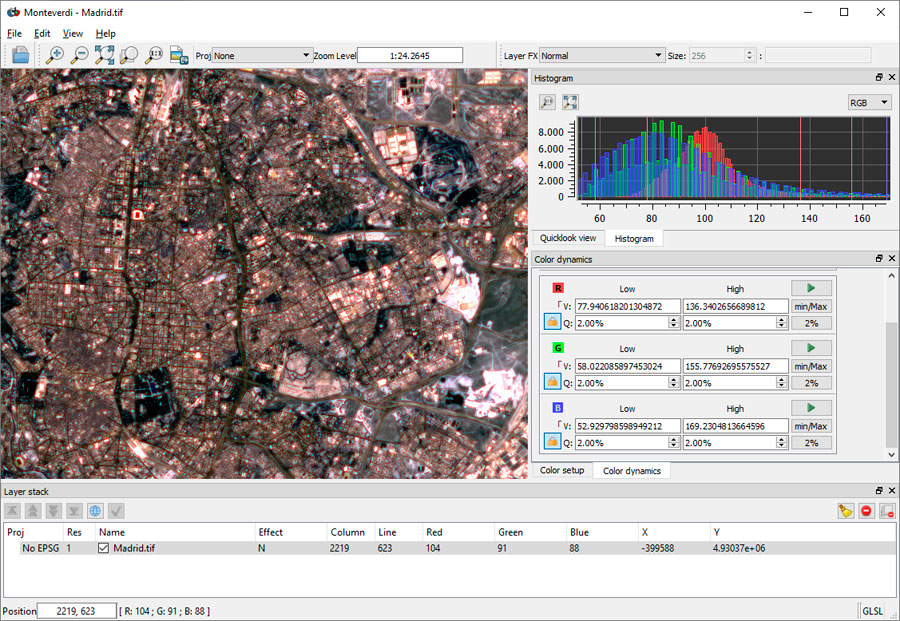Open the File menu
Screen dimensions: 900x621
point(14,34)
